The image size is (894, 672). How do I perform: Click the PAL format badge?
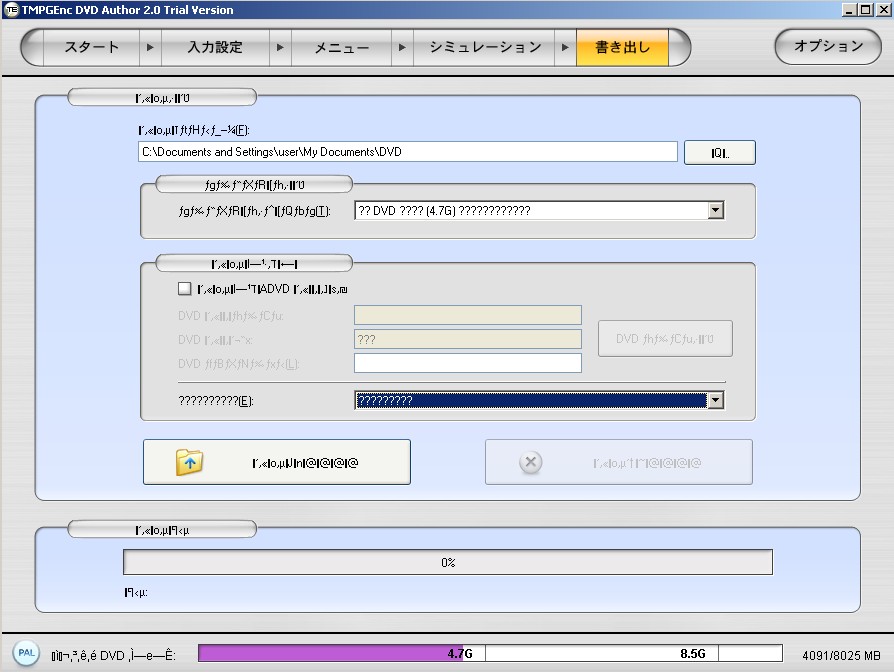click(26, 653)
